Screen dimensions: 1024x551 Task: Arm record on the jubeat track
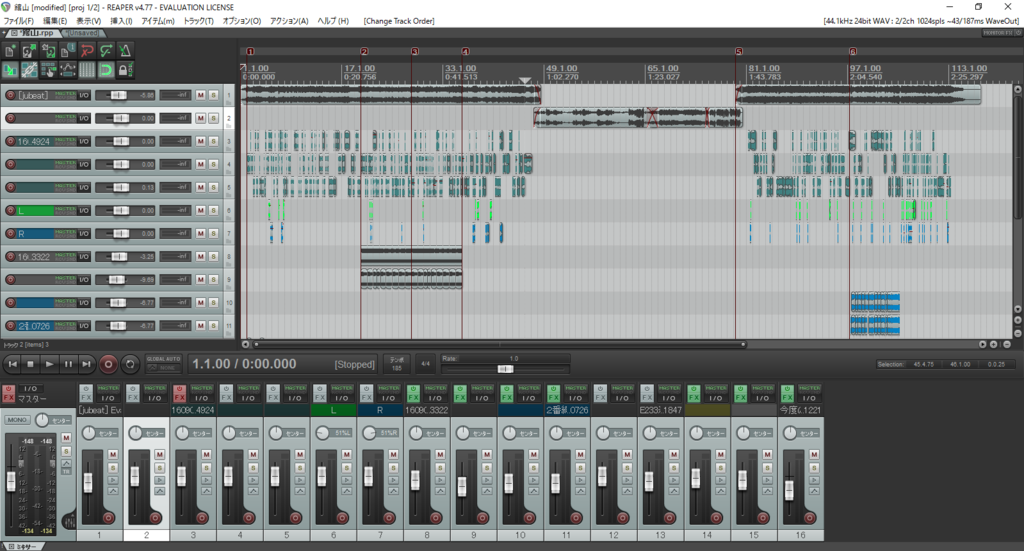10,95
